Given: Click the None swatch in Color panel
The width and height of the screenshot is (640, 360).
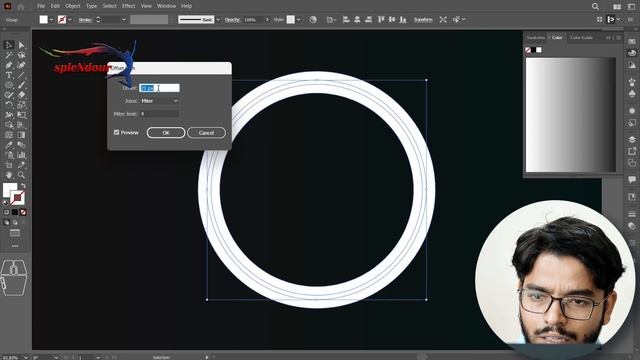Looking at the screenshot, I should point(528,50).
